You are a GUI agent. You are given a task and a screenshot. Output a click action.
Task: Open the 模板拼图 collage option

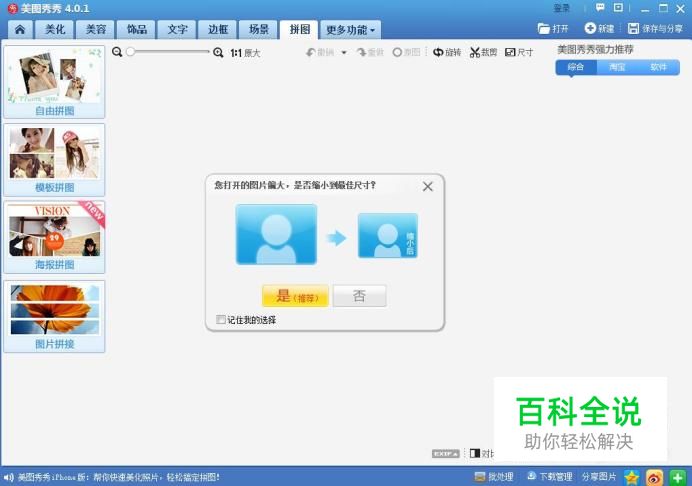click(54, 160)
